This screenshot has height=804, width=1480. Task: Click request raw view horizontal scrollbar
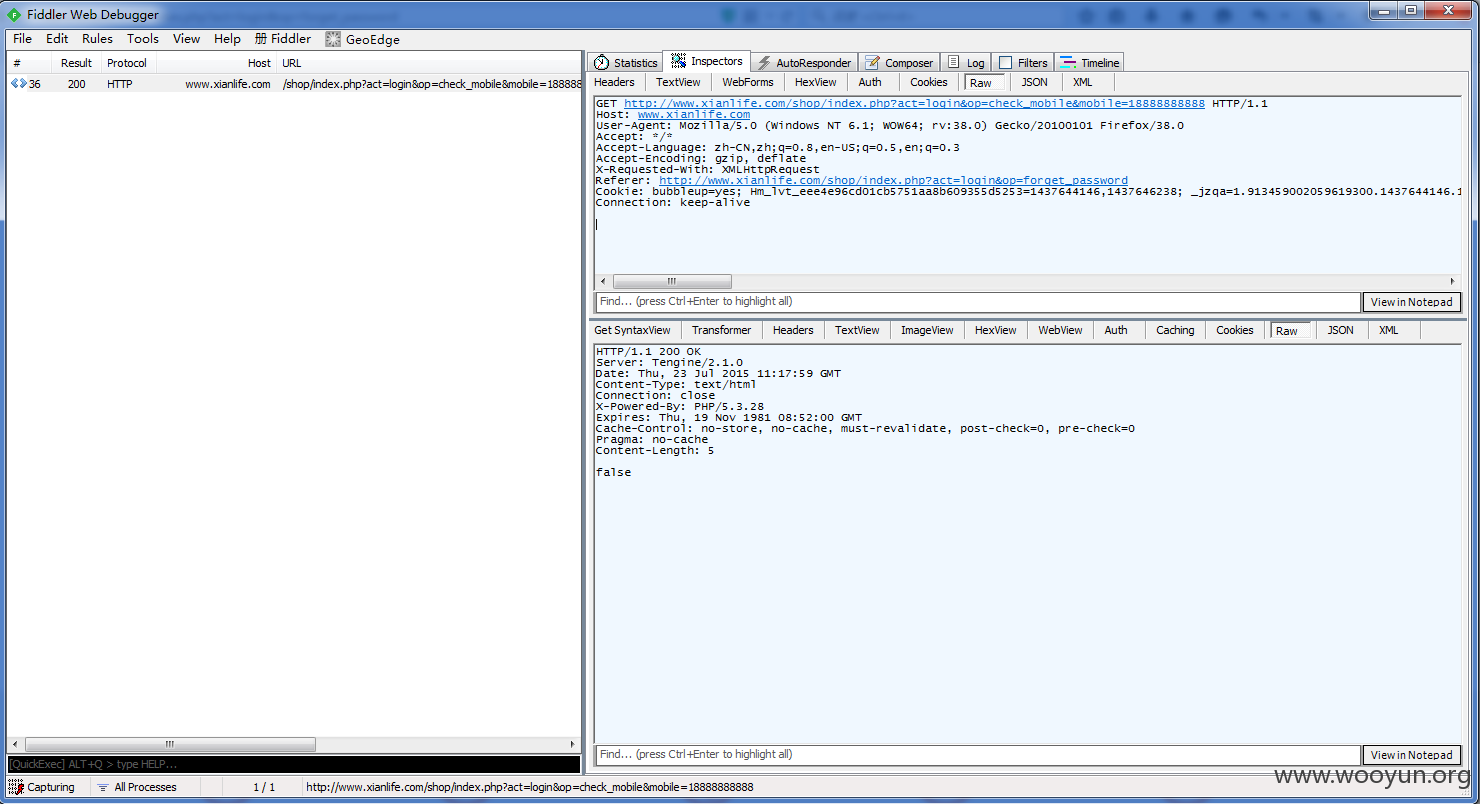pyautogui.click(x=672, y=281)
